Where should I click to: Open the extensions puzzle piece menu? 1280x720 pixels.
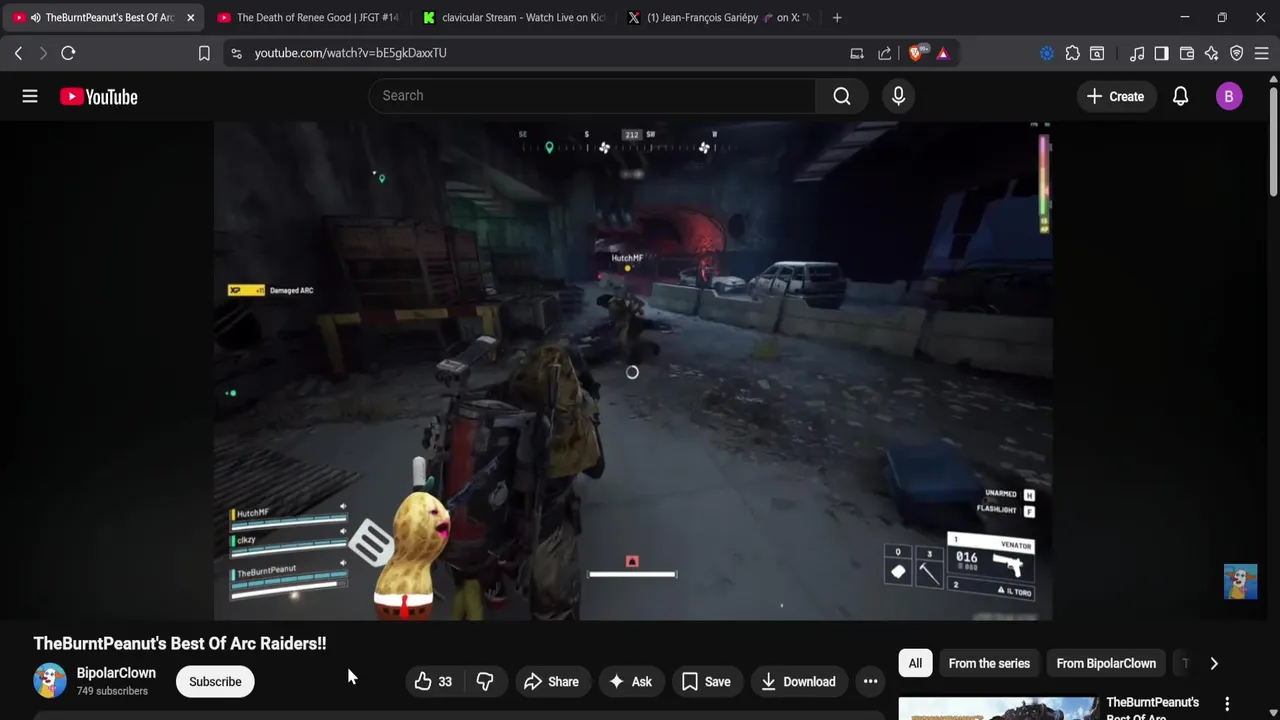point(1072,53)
